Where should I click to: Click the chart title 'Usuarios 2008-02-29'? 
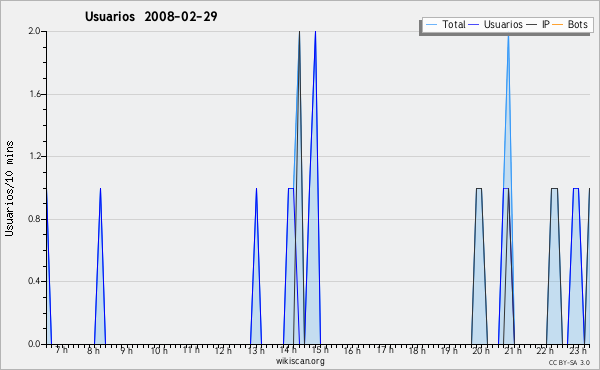pyautogui.click(x=151, y=16)
